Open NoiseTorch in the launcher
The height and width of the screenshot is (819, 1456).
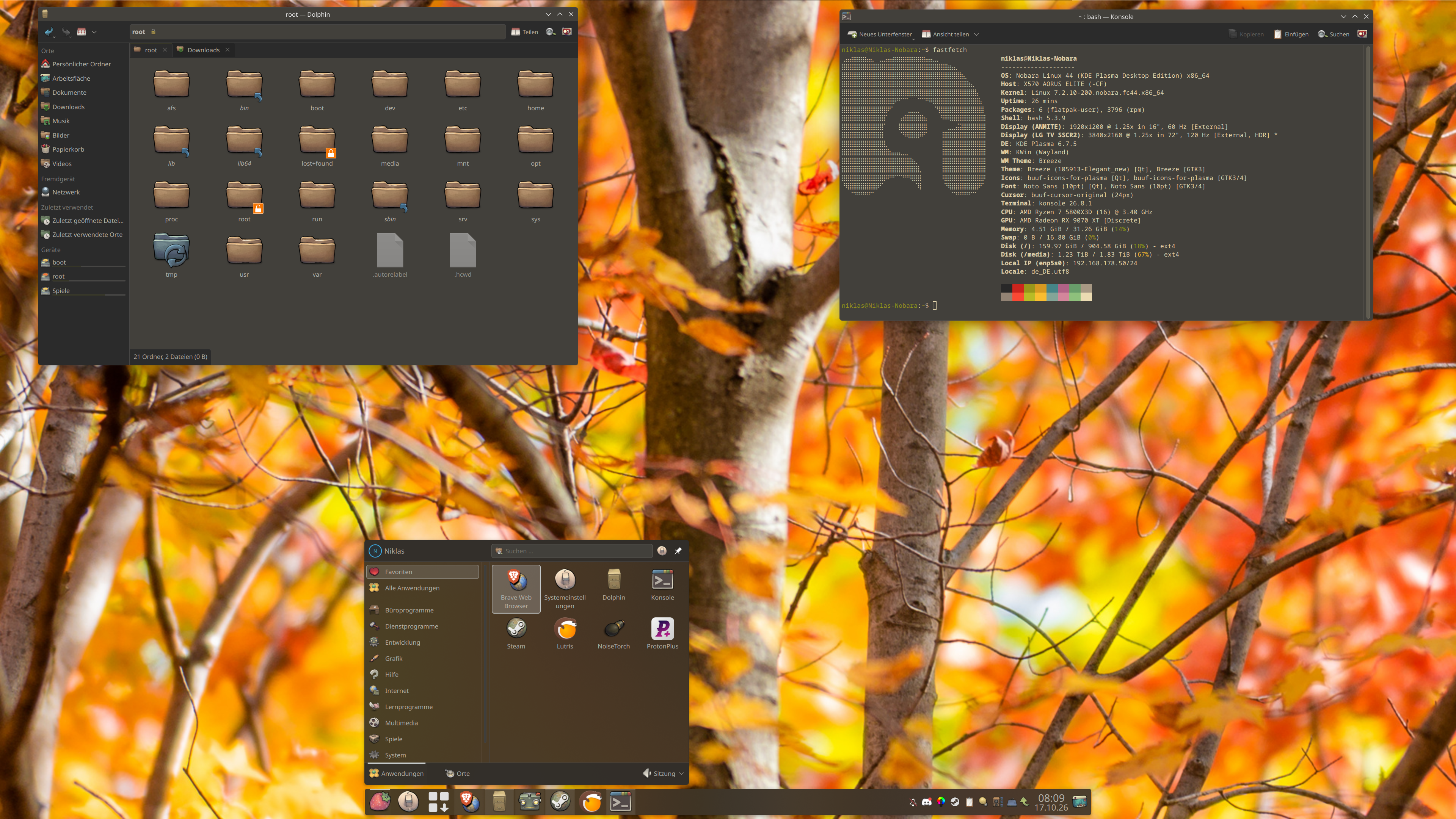coord(613,634)
